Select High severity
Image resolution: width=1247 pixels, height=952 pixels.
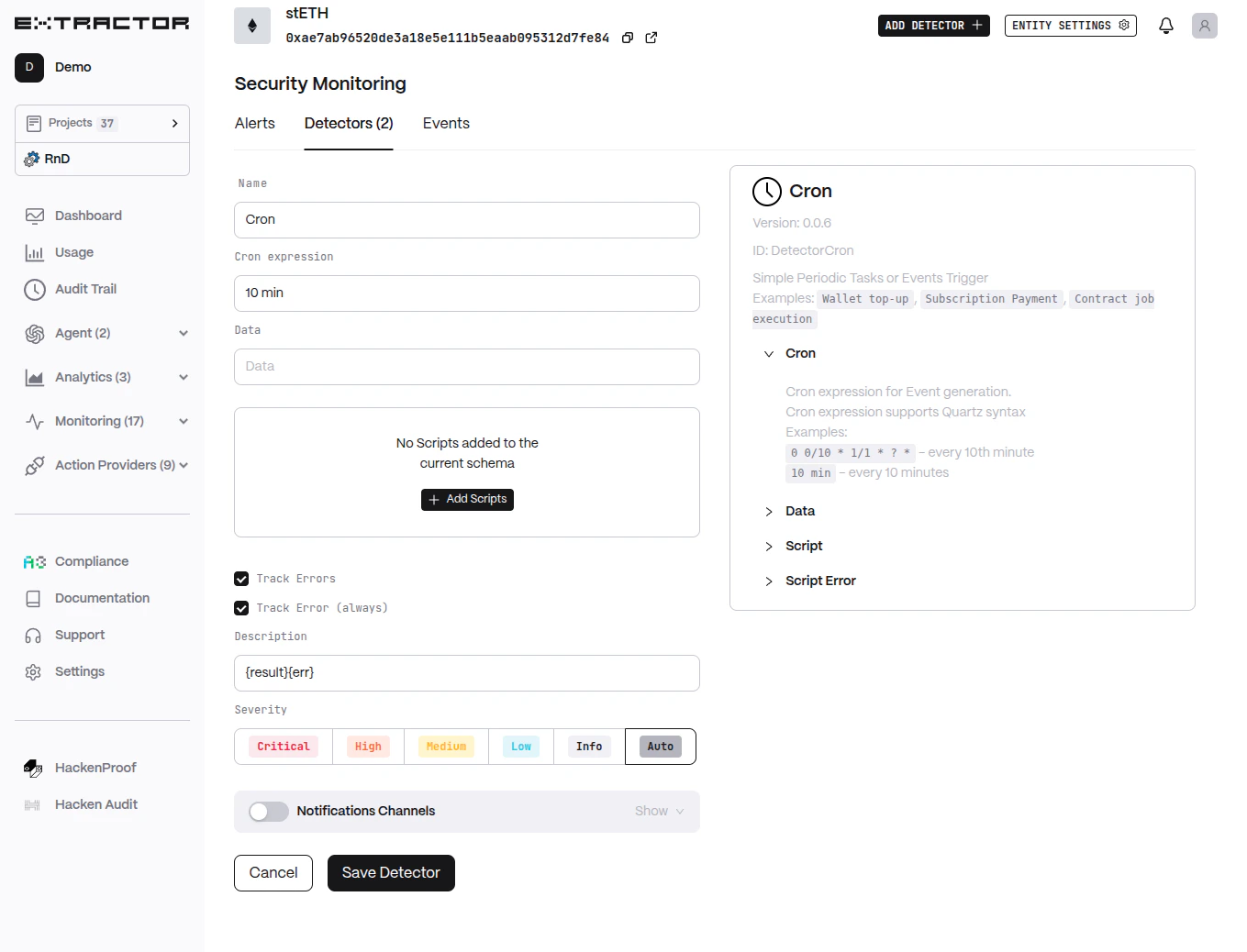(x=368, y=747)
